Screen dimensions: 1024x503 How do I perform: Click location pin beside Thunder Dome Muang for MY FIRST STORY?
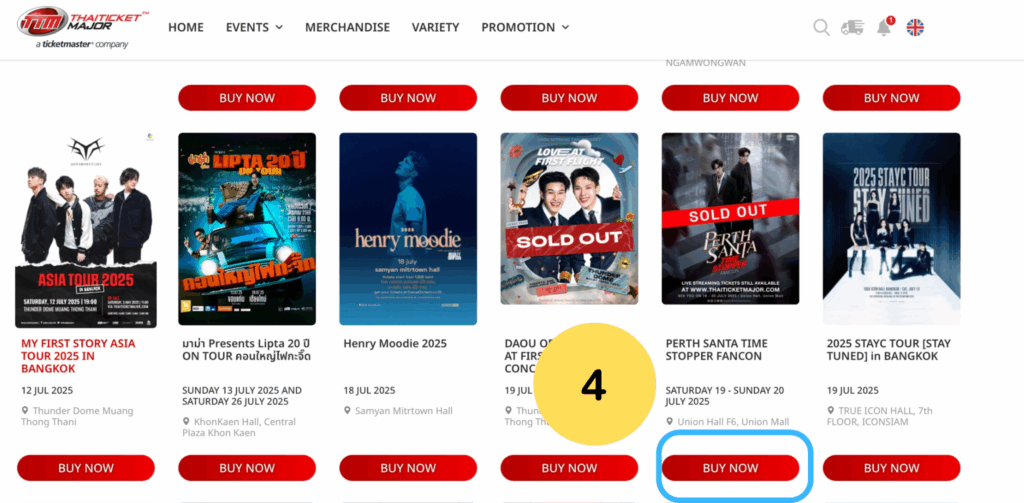click(x=25, y=411)
